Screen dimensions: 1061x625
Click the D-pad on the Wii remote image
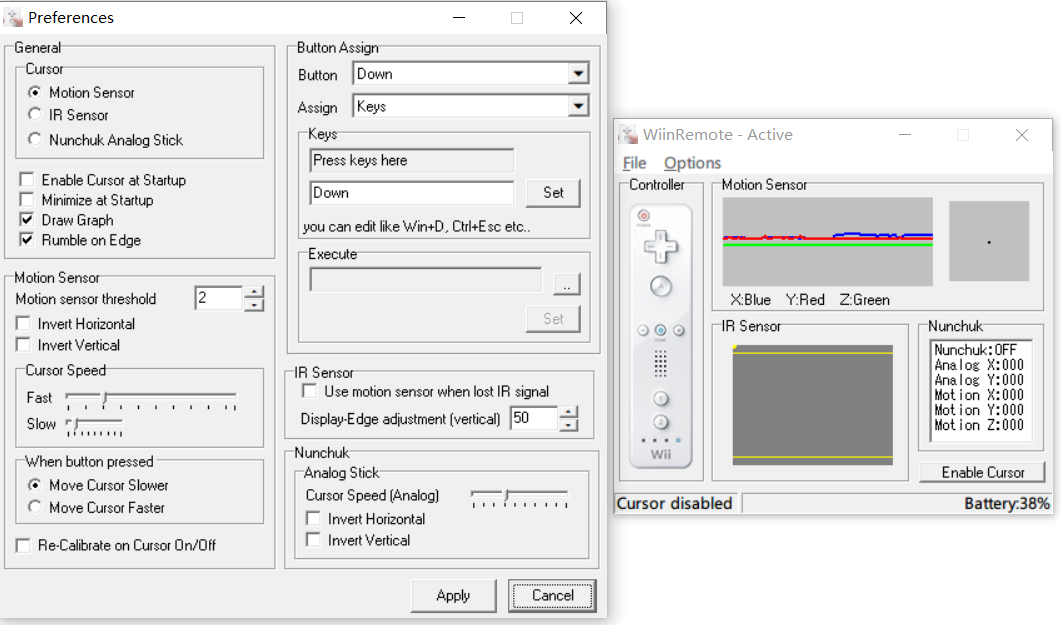coord(660,246)
